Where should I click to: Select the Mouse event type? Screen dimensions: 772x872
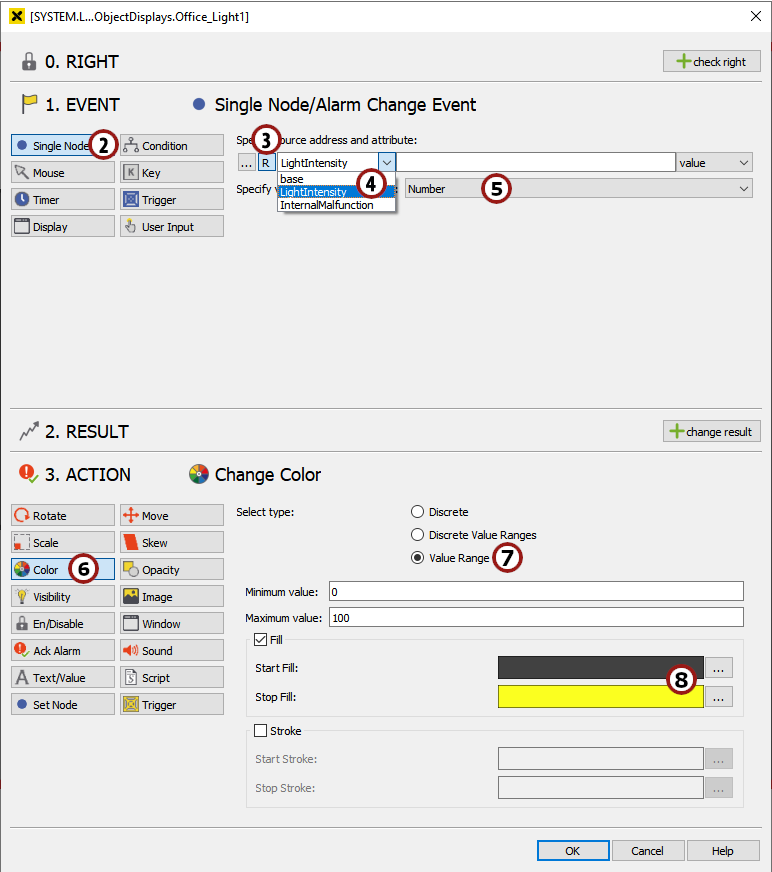(62, 173)
